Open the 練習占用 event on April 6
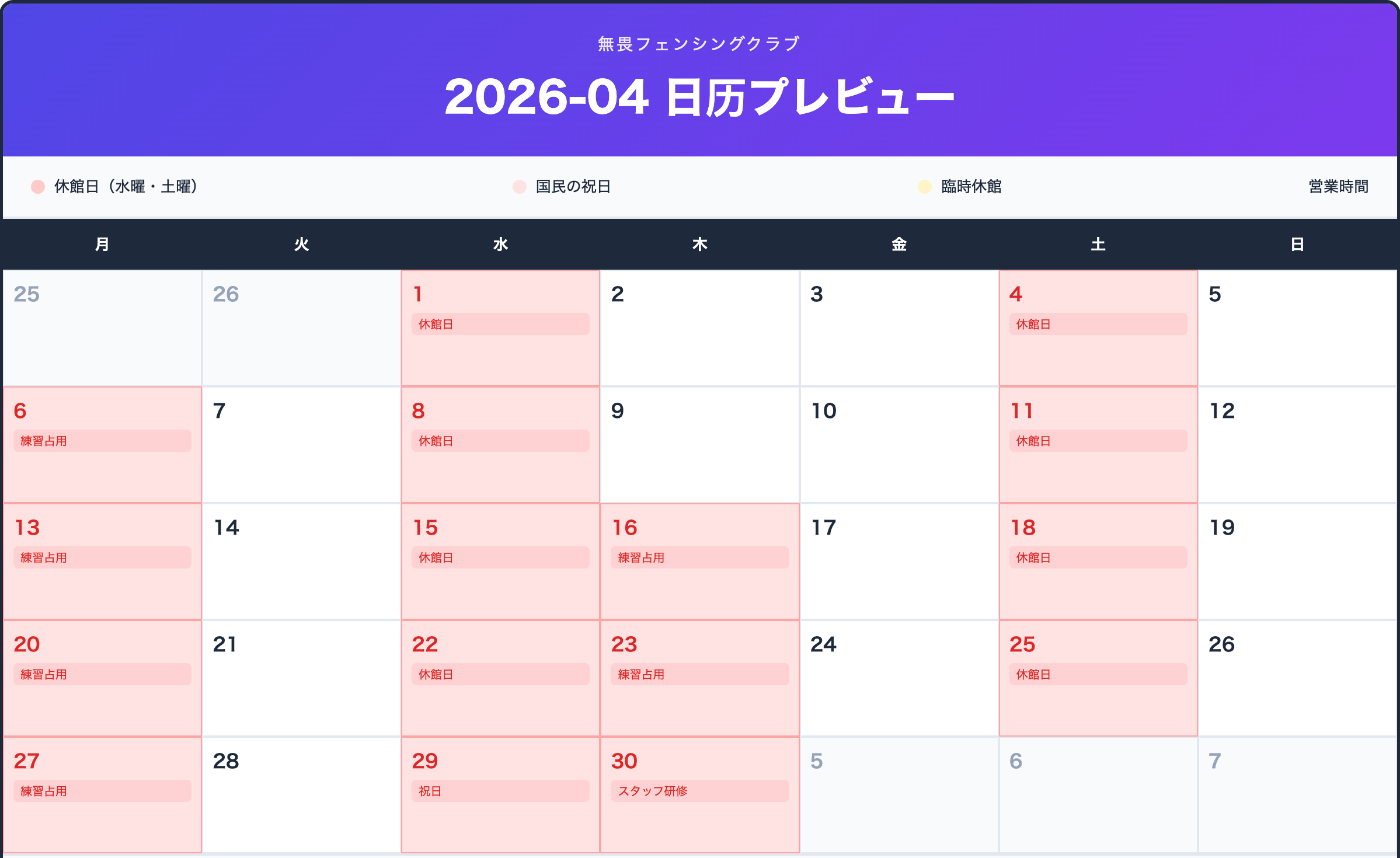The image size is (1400, 858). 102,441
